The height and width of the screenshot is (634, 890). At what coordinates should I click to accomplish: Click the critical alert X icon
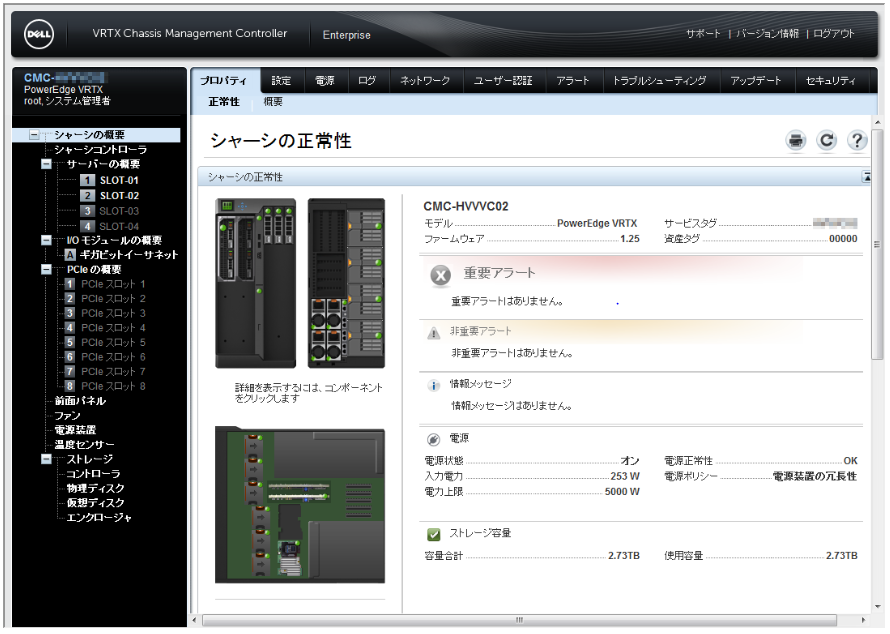coord(440,276)
